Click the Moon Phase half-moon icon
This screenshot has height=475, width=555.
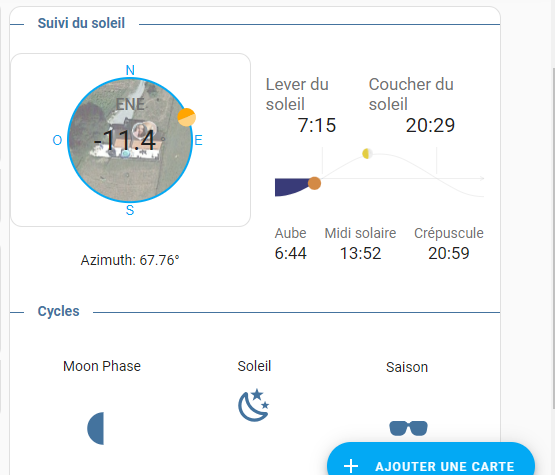[x=96, y=428]
